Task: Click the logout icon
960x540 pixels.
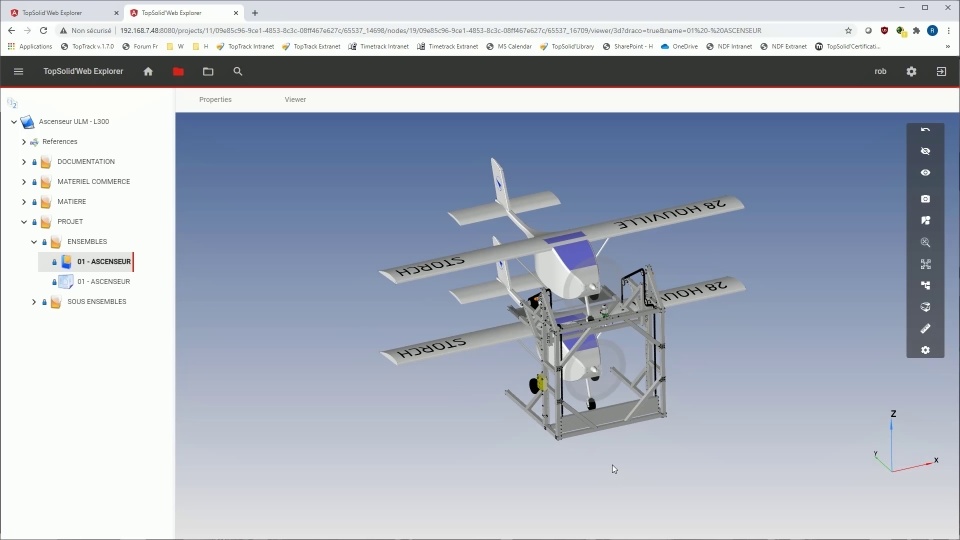Action: click(941, 72)
